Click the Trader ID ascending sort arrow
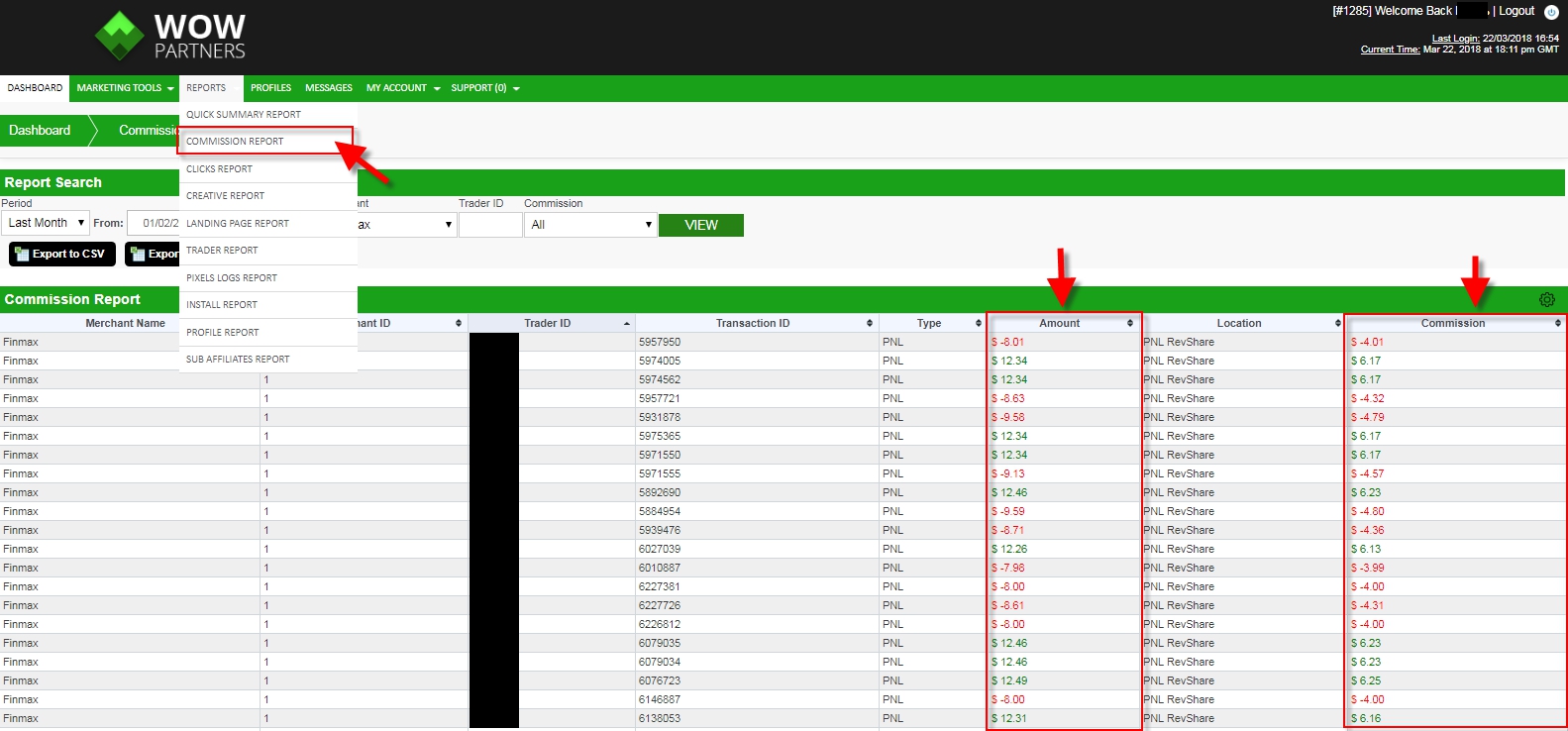1568x731 pixels. 627,324
